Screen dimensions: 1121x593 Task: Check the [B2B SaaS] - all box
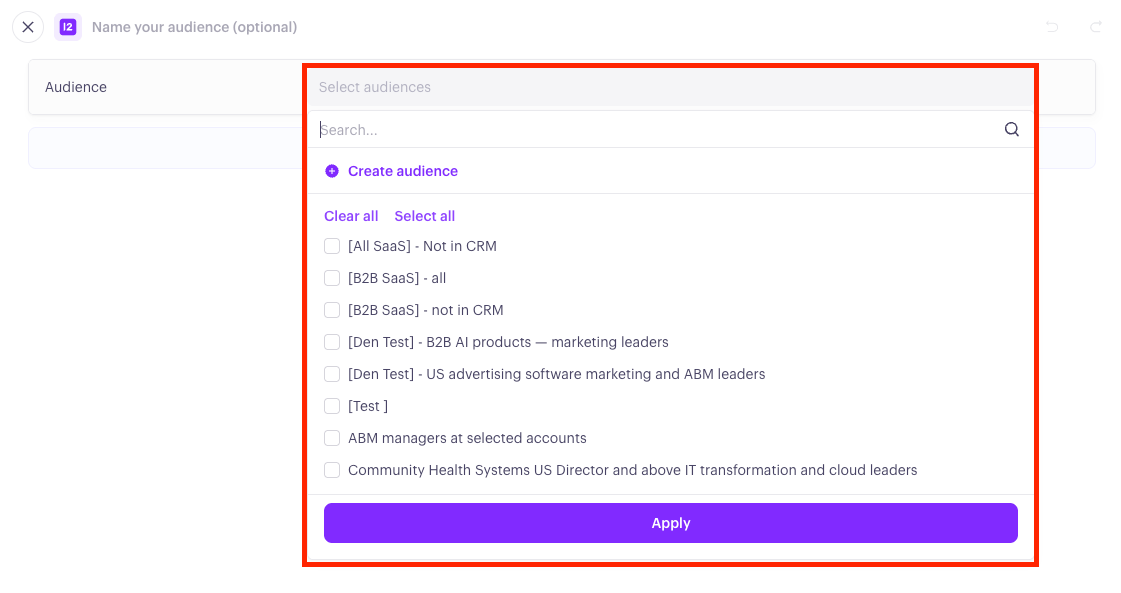[332, 278]
